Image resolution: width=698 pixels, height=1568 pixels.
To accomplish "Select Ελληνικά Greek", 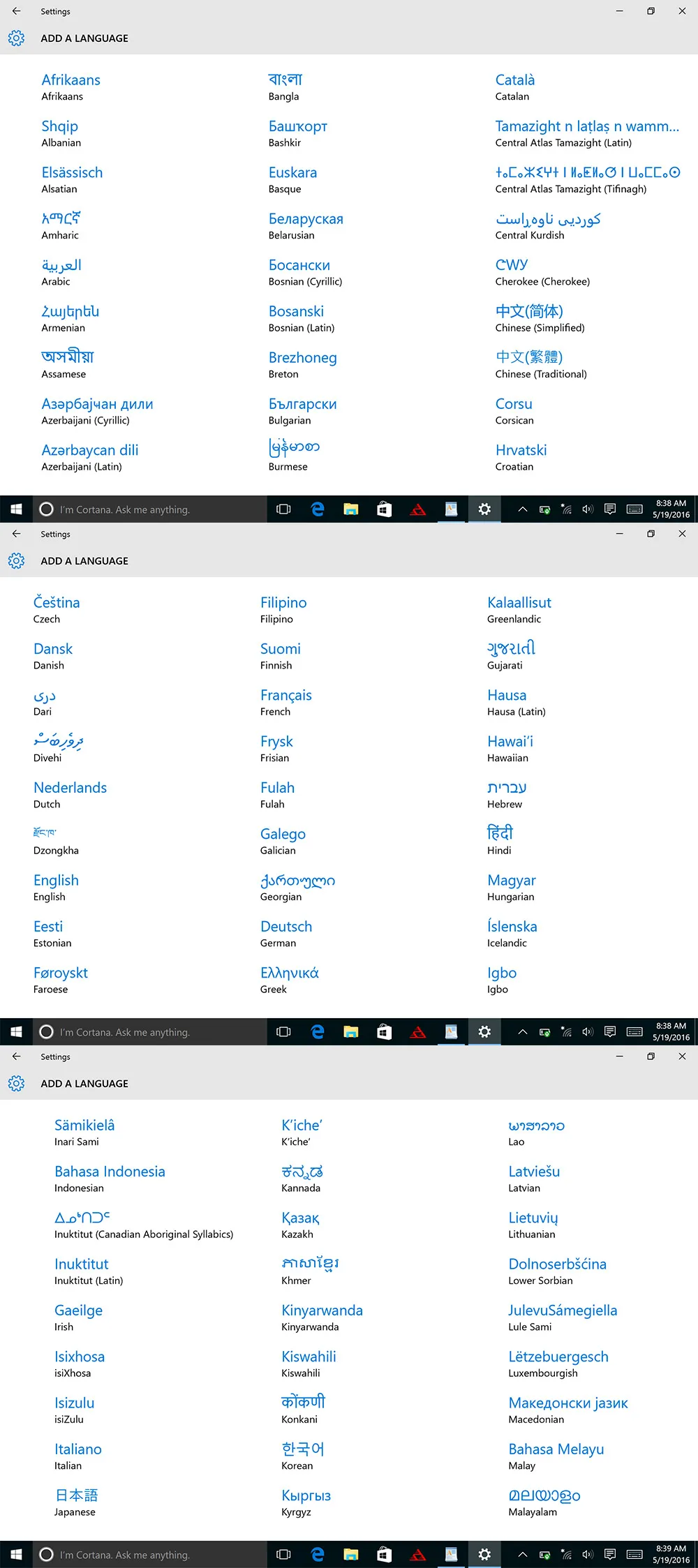I will point(290,980).
